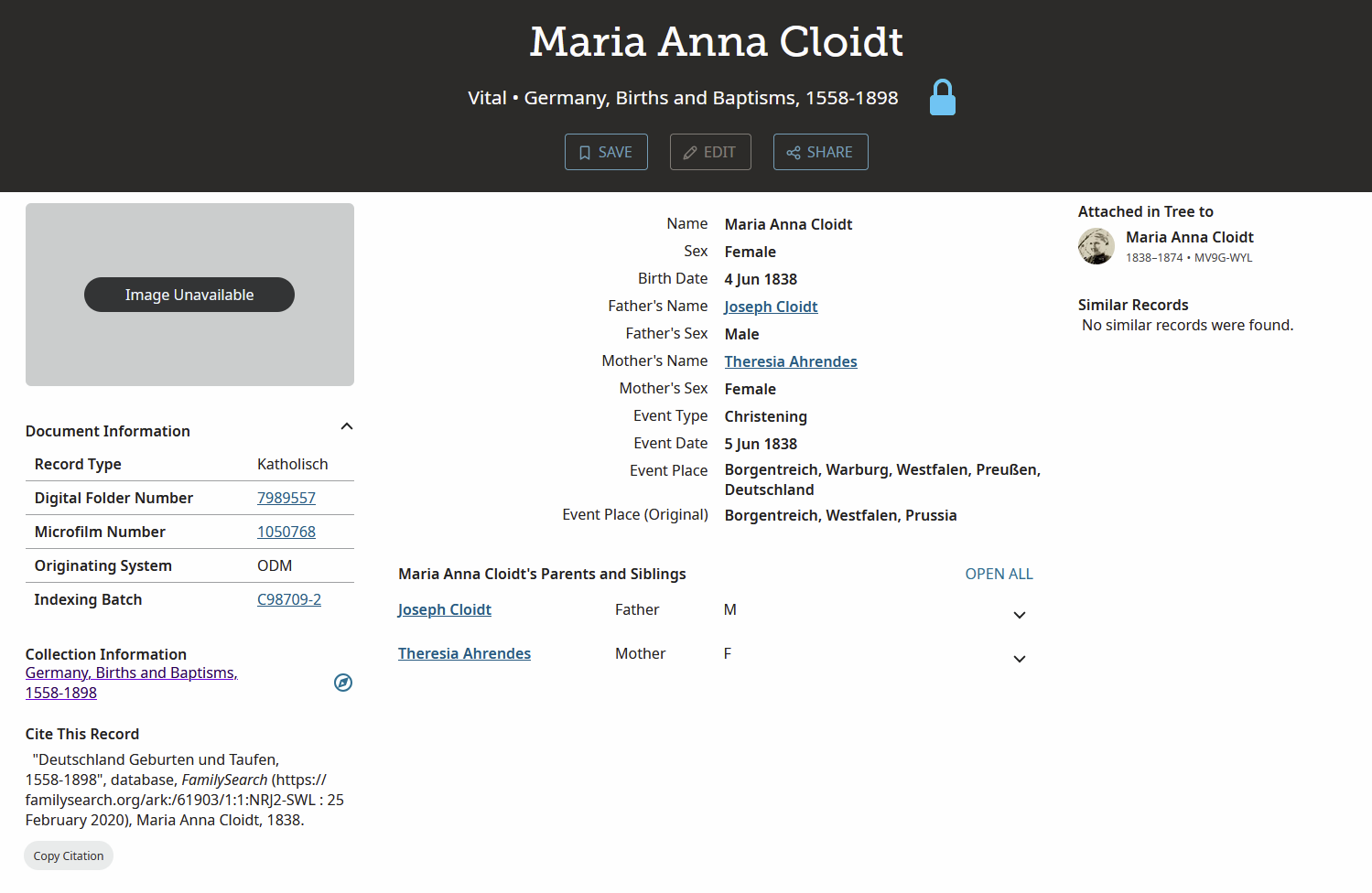Click the Copy Citation button
The image size is (1372, 893).
point(69,855)
